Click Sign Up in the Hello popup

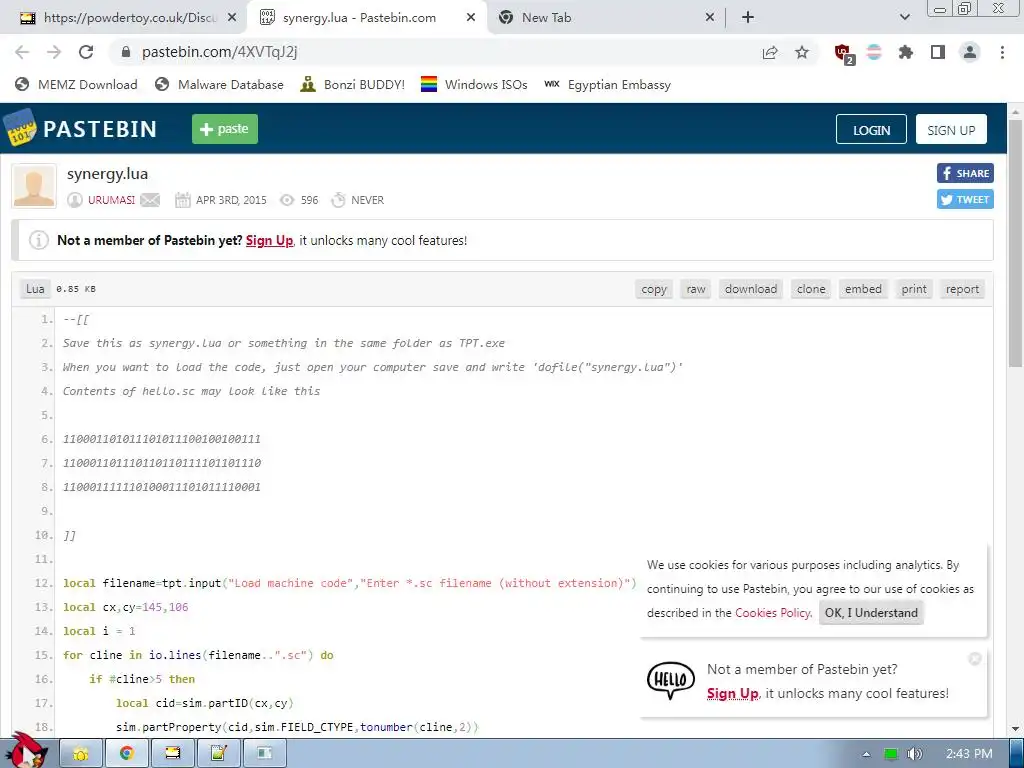point(732,693)
